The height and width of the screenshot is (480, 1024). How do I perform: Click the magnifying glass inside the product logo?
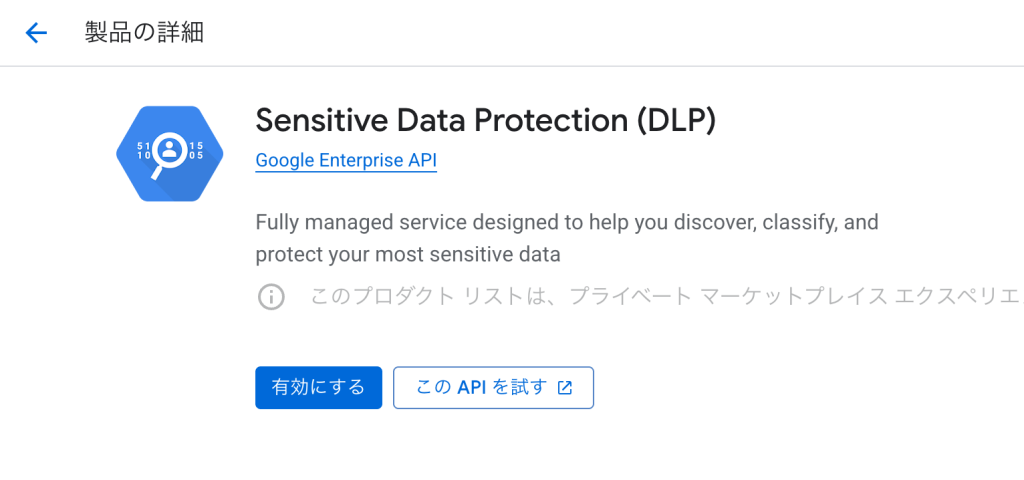tap(167, 155)
